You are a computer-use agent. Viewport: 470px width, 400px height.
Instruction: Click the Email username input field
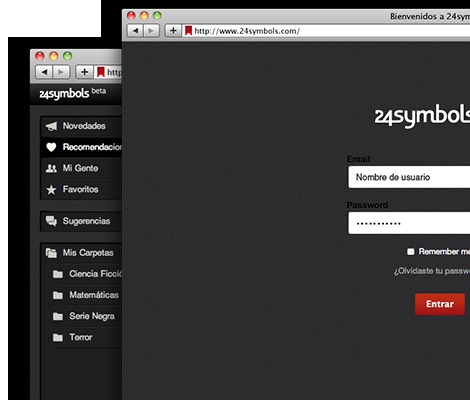point(409,177)
